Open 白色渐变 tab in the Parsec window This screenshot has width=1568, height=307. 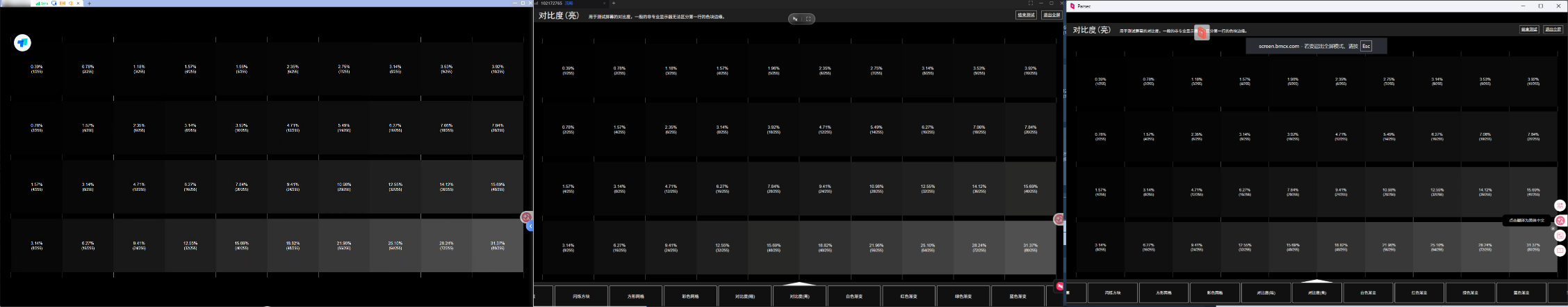(x=1368, y=292)
